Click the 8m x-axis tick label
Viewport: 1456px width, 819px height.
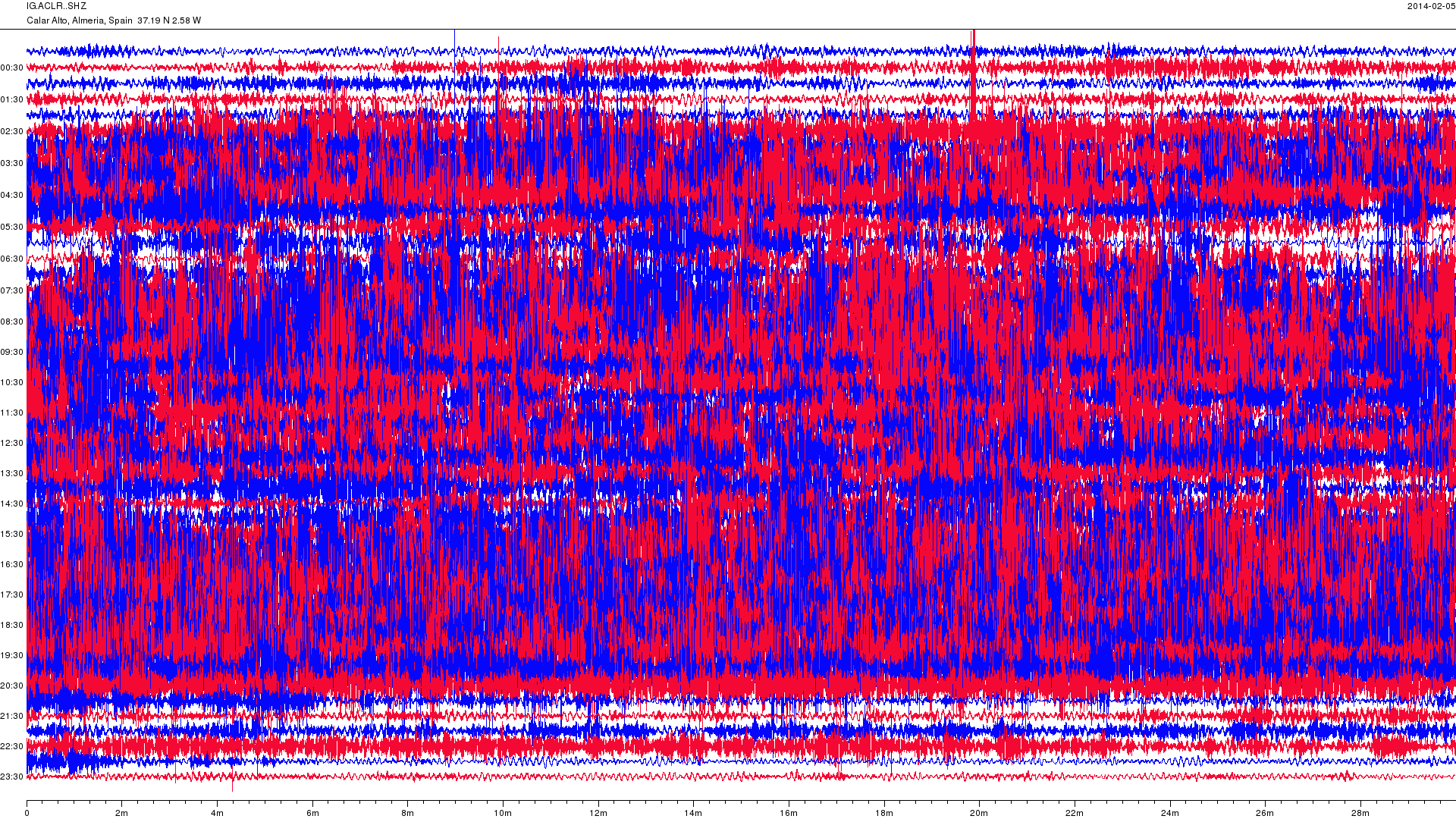point(407,814)
